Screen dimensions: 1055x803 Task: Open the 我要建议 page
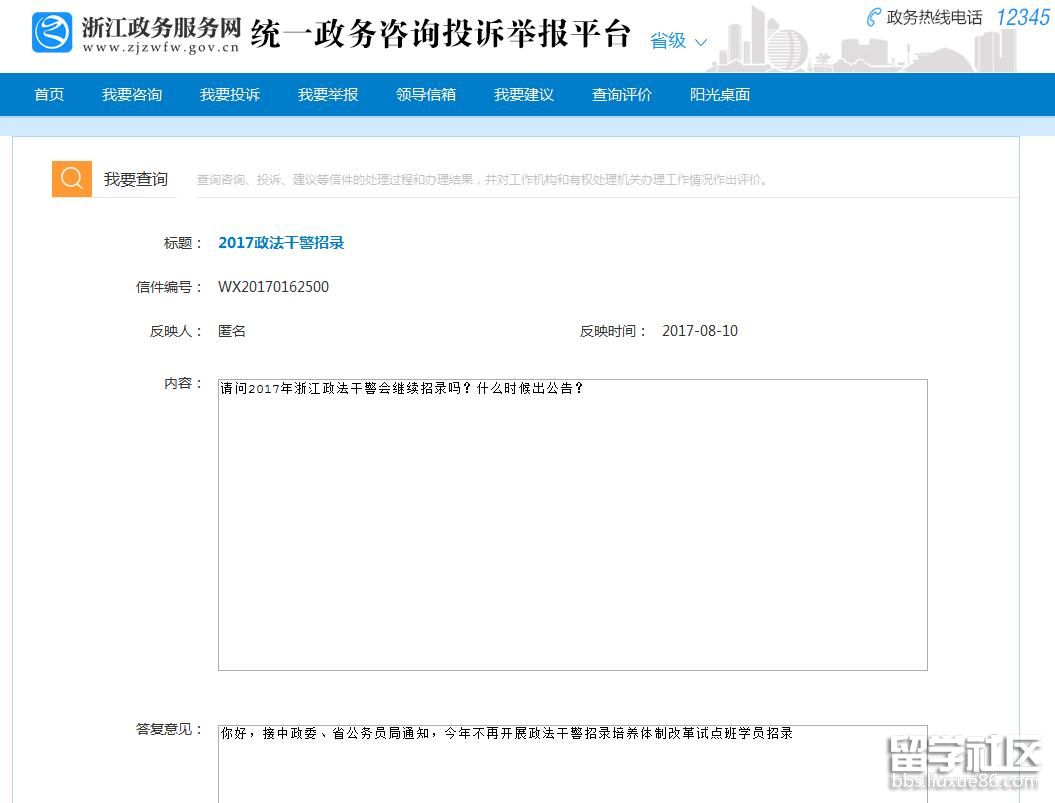pos(524,95)
